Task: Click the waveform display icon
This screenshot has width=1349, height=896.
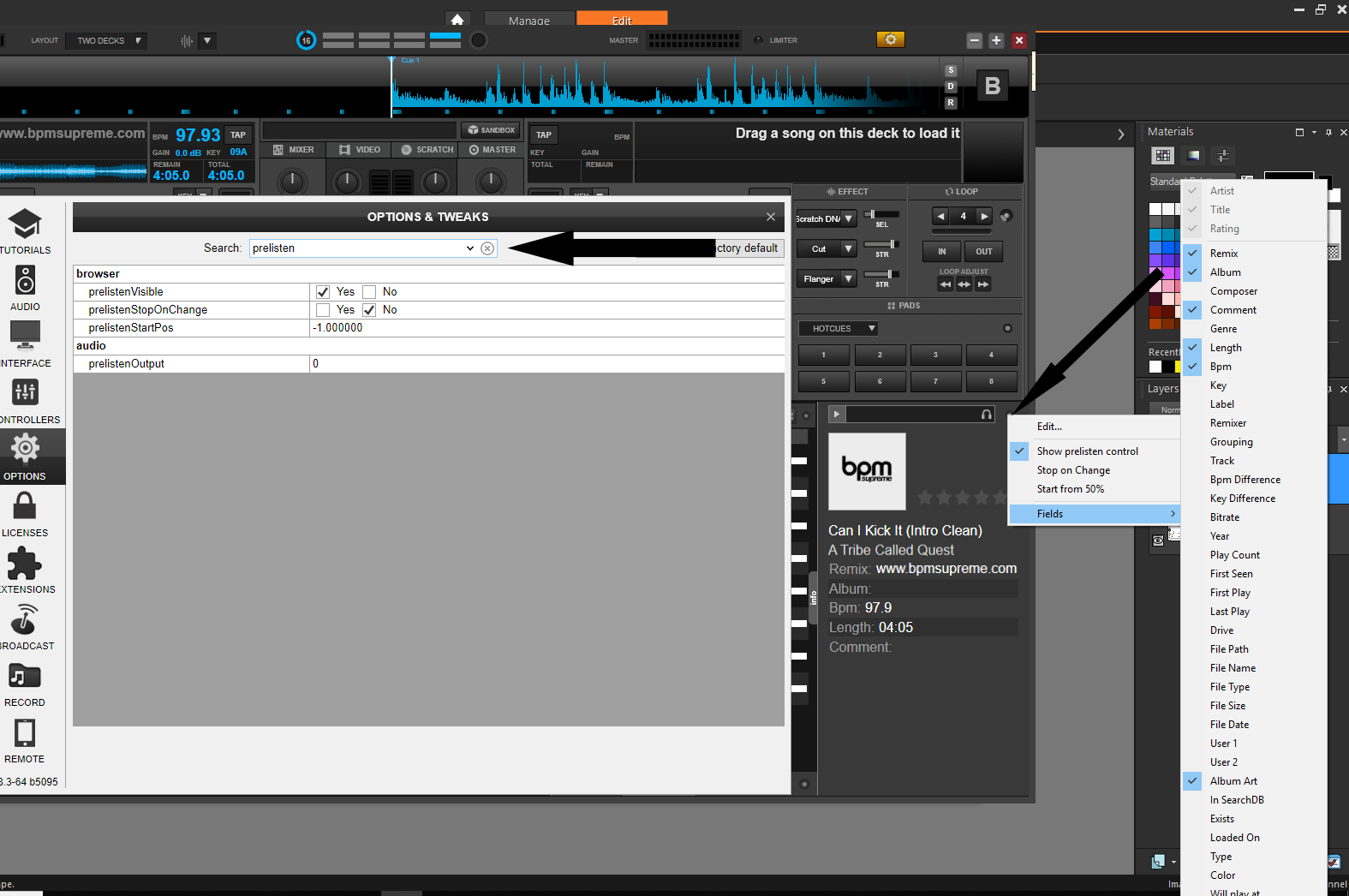Action: [x=188, y=40]
